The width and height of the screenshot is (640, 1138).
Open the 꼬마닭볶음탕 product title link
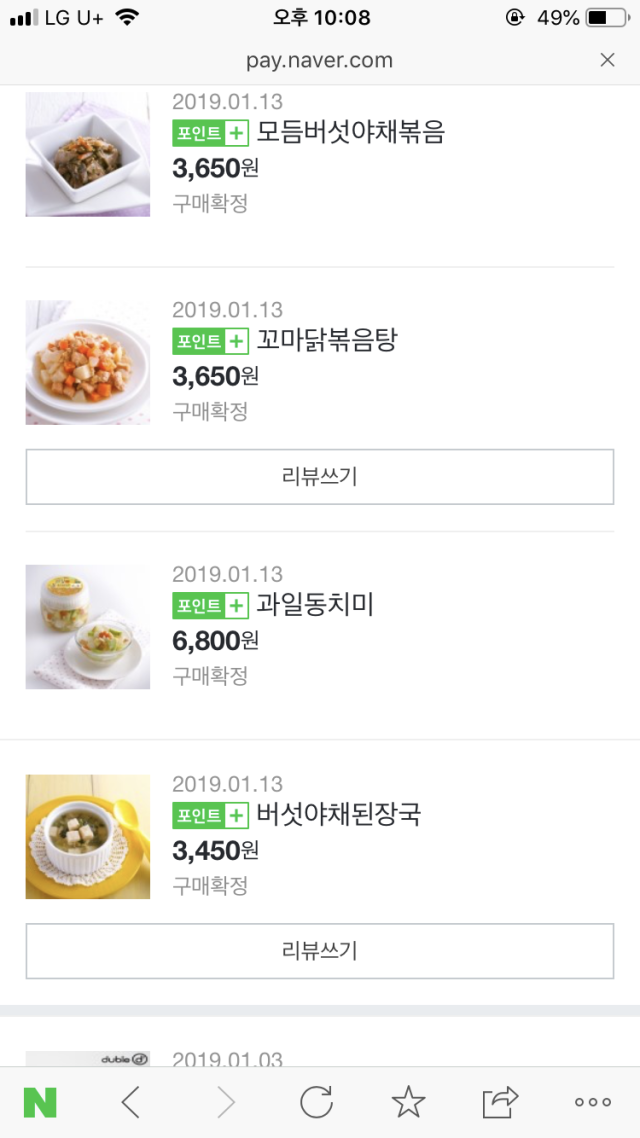326,341
